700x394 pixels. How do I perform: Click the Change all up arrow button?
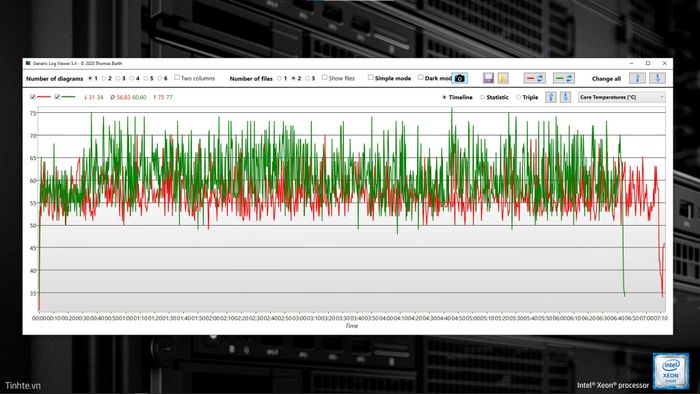[x=637, y=78]
